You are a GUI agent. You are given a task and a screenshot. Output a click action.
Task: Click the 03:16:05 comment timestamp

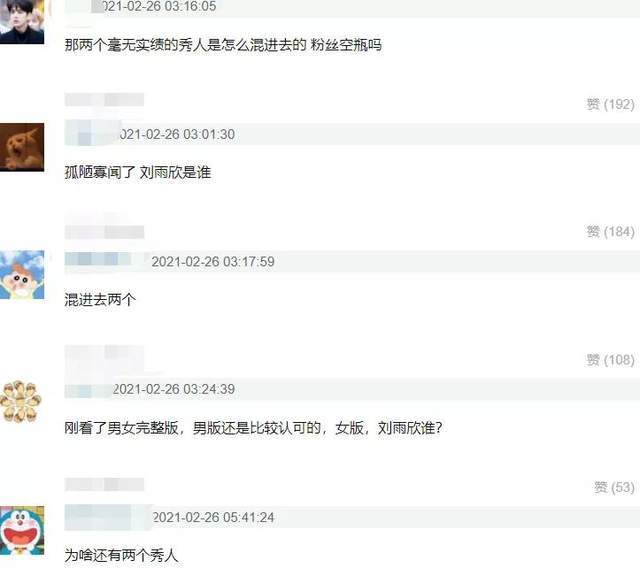pyautogui.click(x=158, y=6)
